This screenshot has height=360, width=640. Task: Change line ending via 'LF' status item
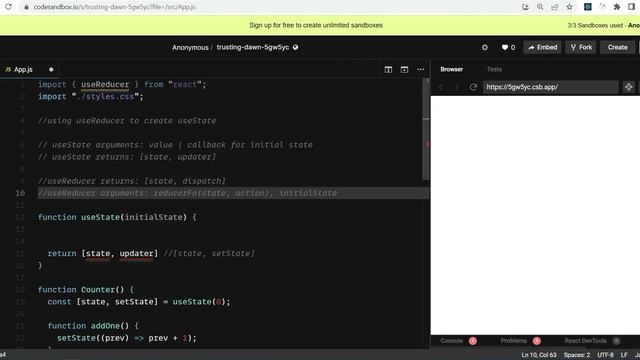624,355
